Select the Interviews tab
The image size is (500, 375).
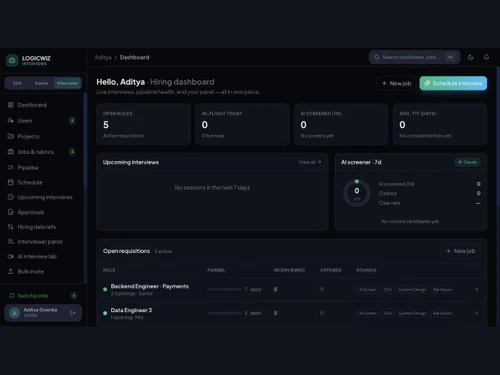coord(67,83)
